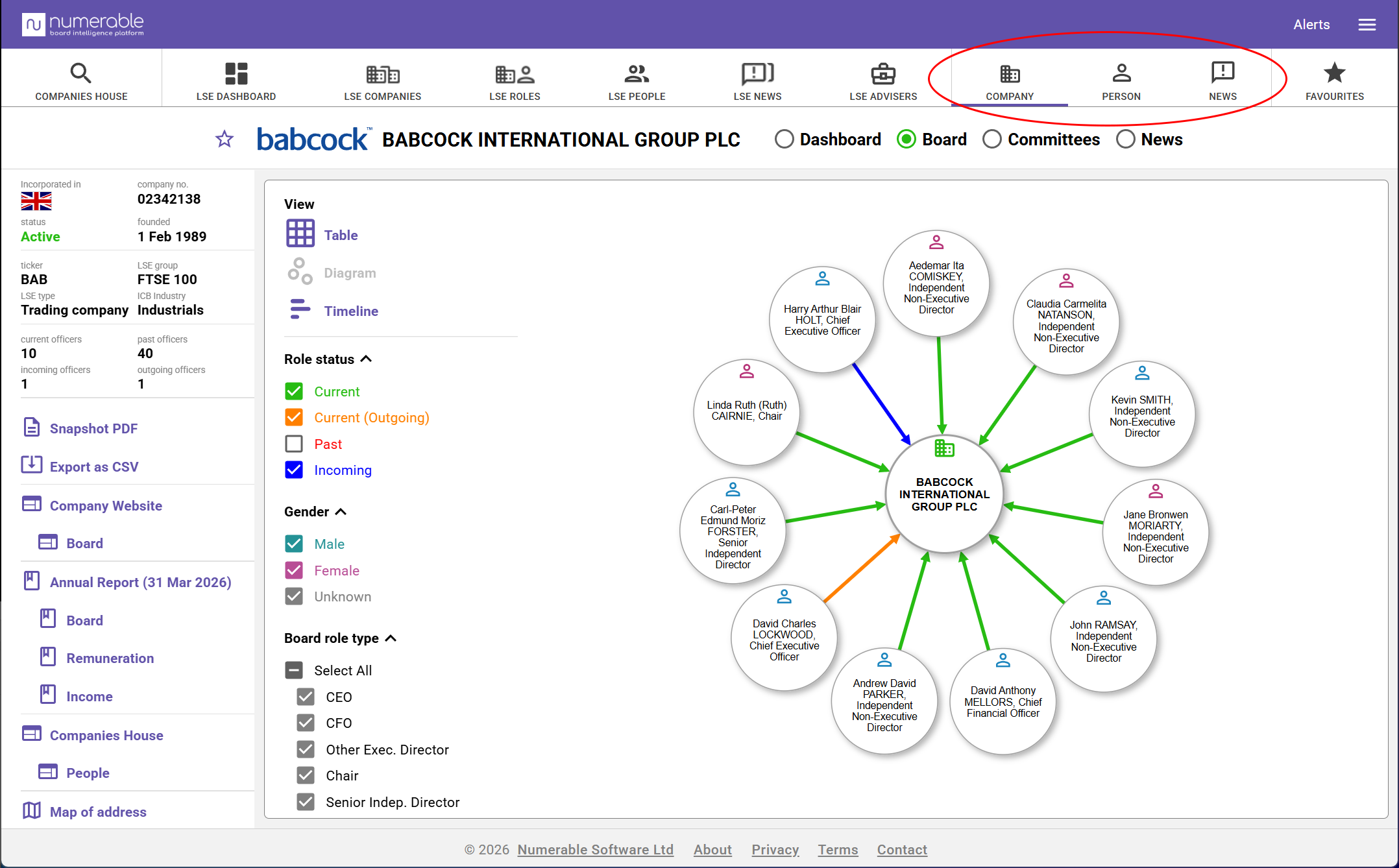Viewport: 1399px width, 868px height.
Task: Toggle the Female gender checkbox
Action: (294, 570)
